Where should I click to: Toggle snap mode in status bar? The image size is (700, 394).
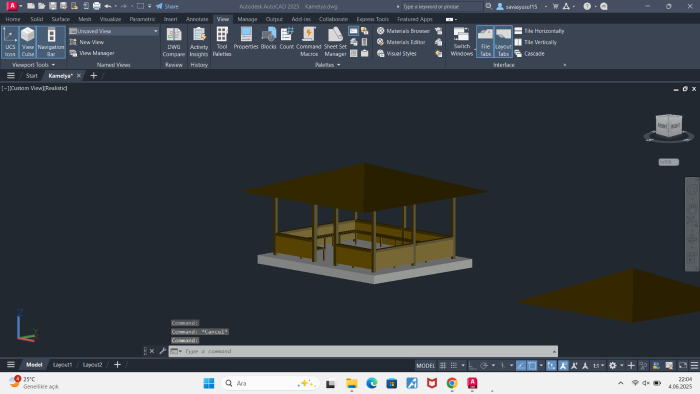tap(454, 365)
